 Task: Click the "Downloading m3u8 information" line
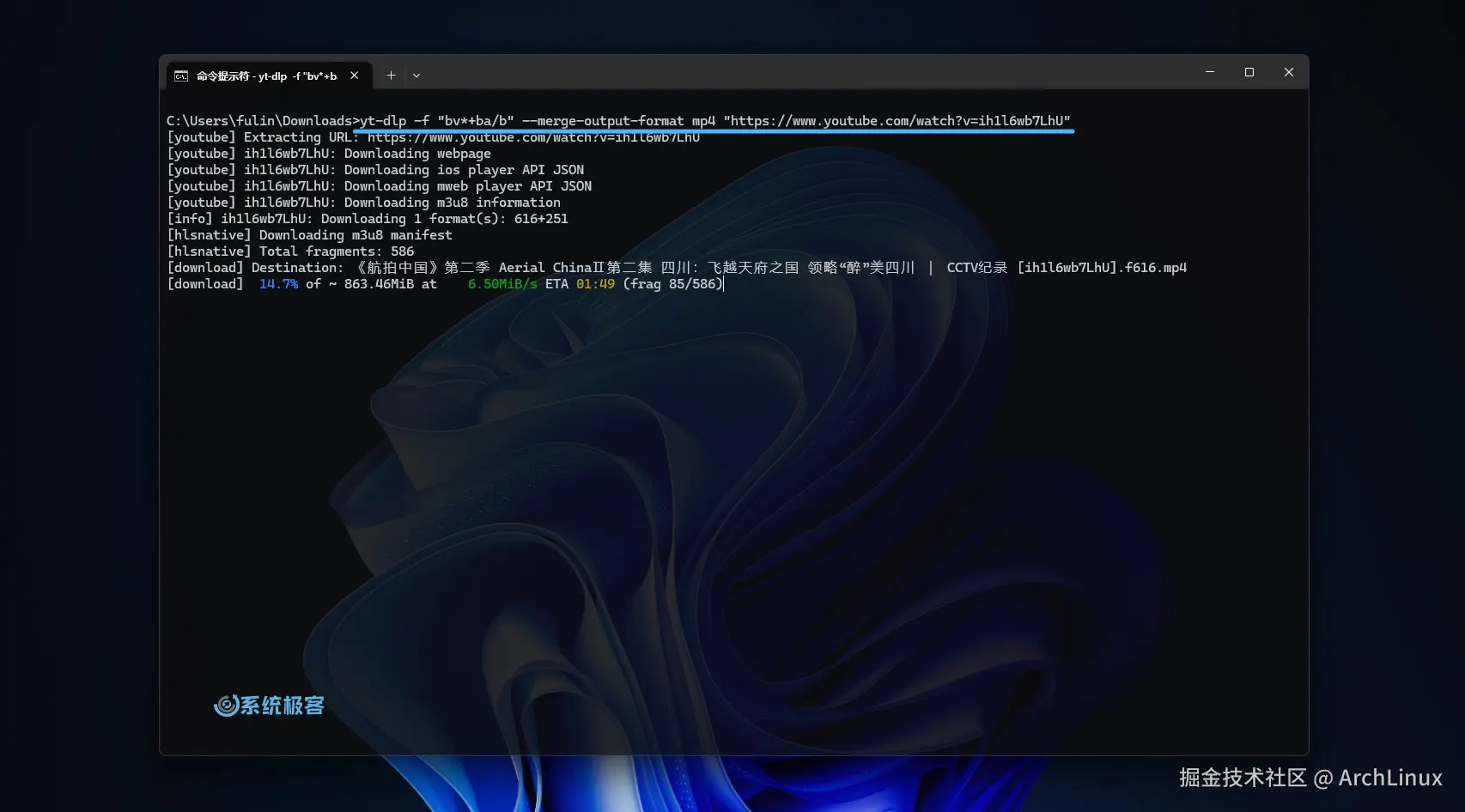pyautogui.click(x=364, y=203)
